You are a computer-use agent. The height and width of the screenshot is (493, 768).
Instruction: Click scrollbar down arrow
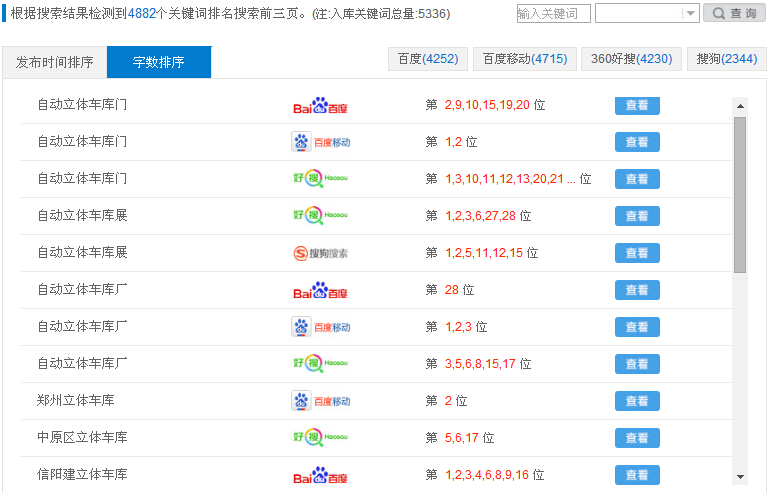click(740, 476)
